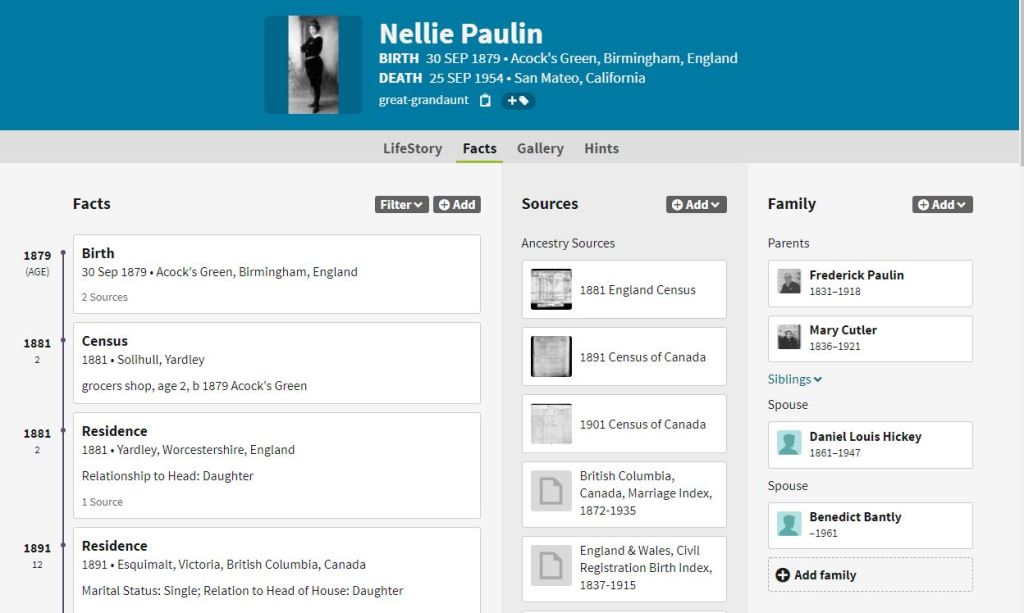Expand the Siblings list

[x=795, y=379]
